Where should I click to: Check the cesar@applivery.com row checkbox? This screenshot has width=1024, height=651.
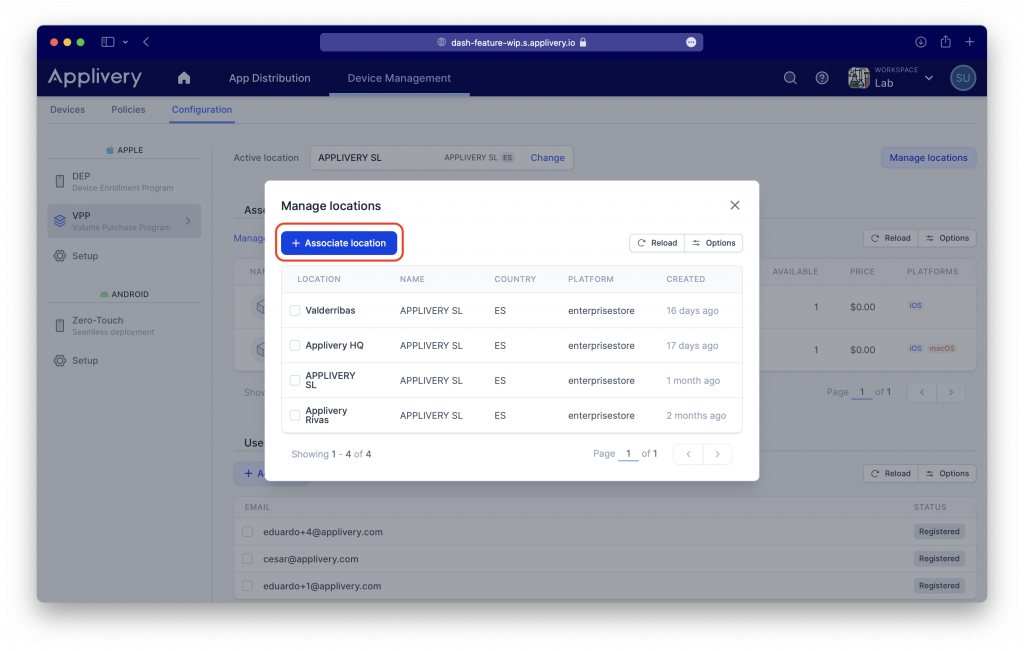(248, 559)
